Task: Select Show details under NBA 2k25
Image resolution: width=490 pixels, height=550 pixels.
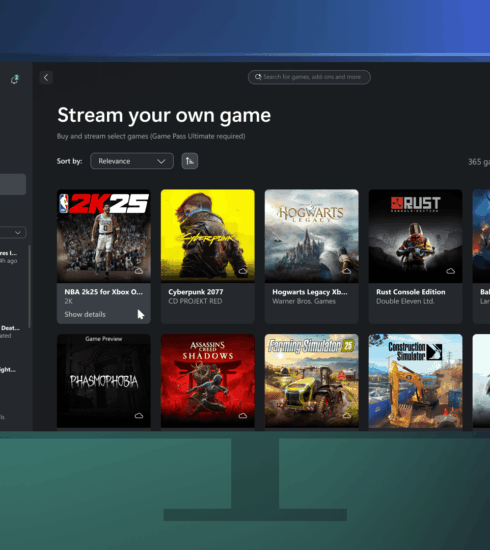Action: (85, 314)
